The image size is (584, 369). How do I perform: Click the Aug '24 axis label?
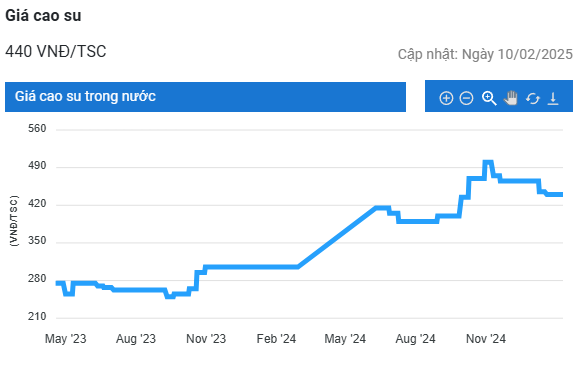coord(415,339)
